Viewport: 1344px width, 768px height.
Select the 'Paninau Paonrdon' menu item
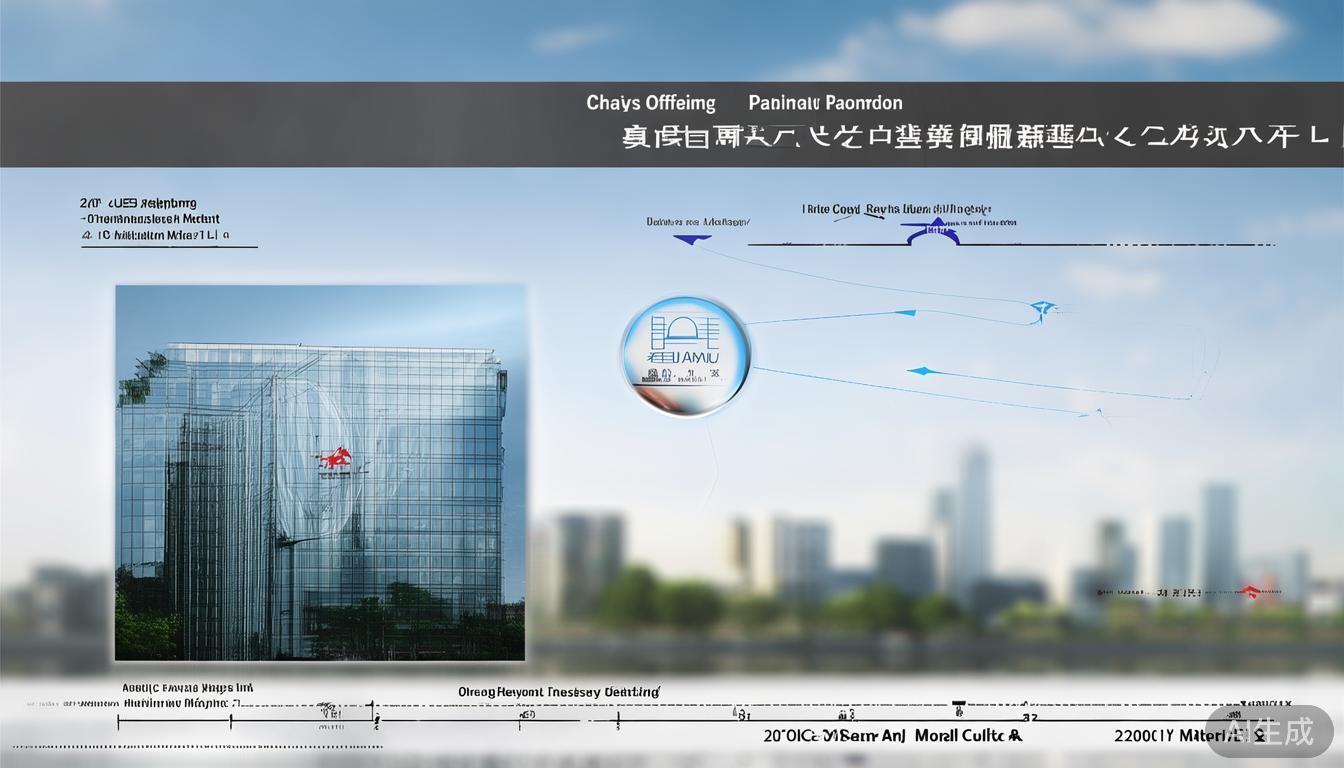[x=825, y=102]
